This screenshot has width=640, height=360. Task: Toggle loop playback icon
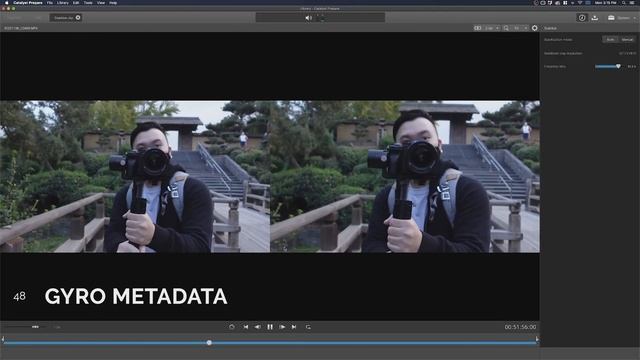pos(308,327)
